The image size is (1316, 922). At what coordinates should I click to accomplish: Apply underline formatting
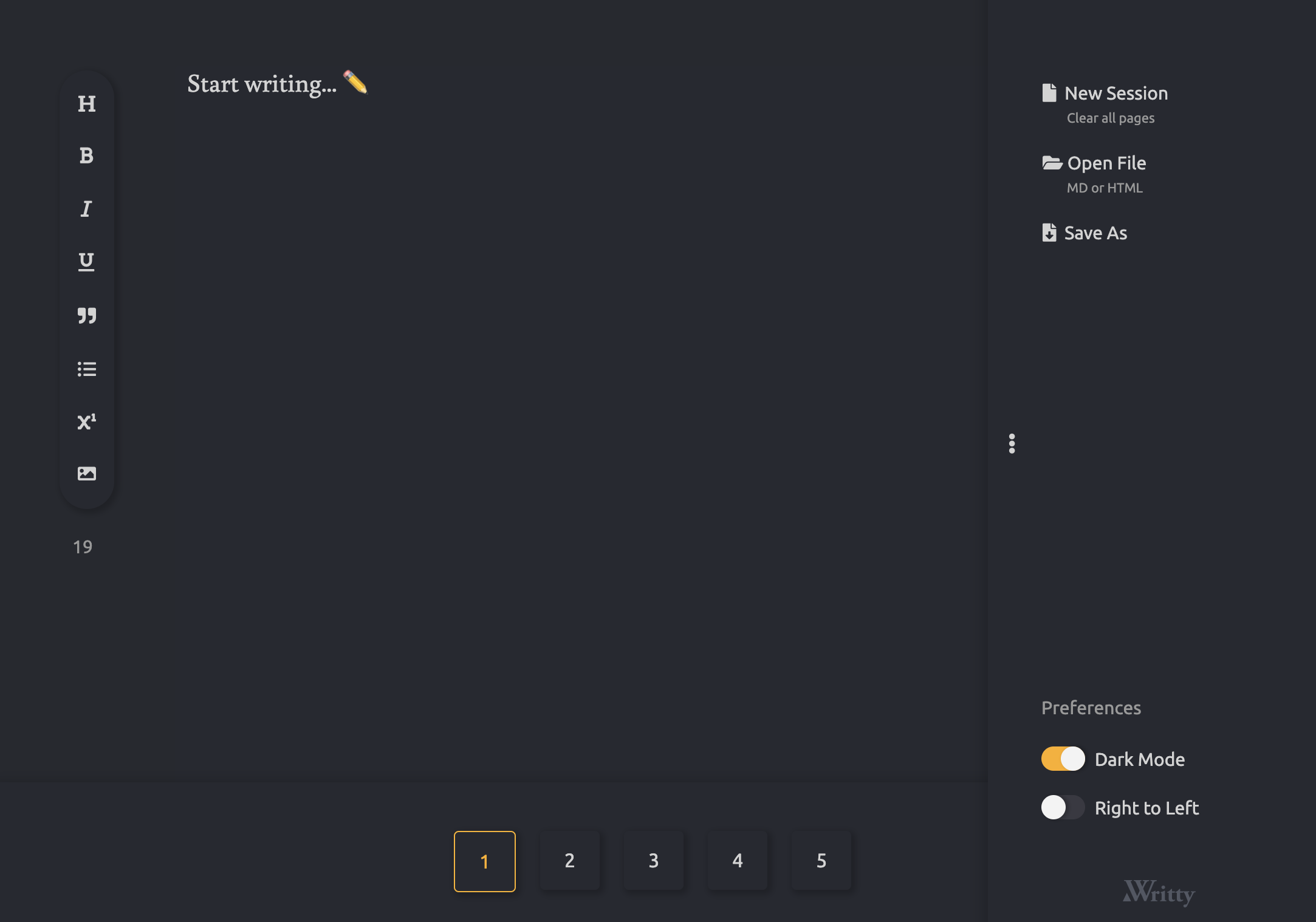(x=86, y=262)
